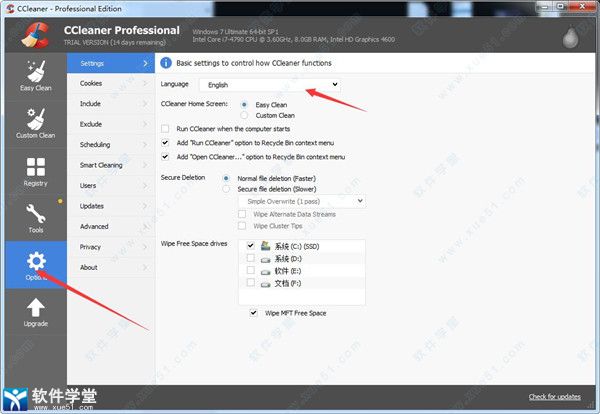The image size is (600, 414).
Task: Select Normal file deletion (Faster)
Action: pyautogui.click(x=226, y=178)
